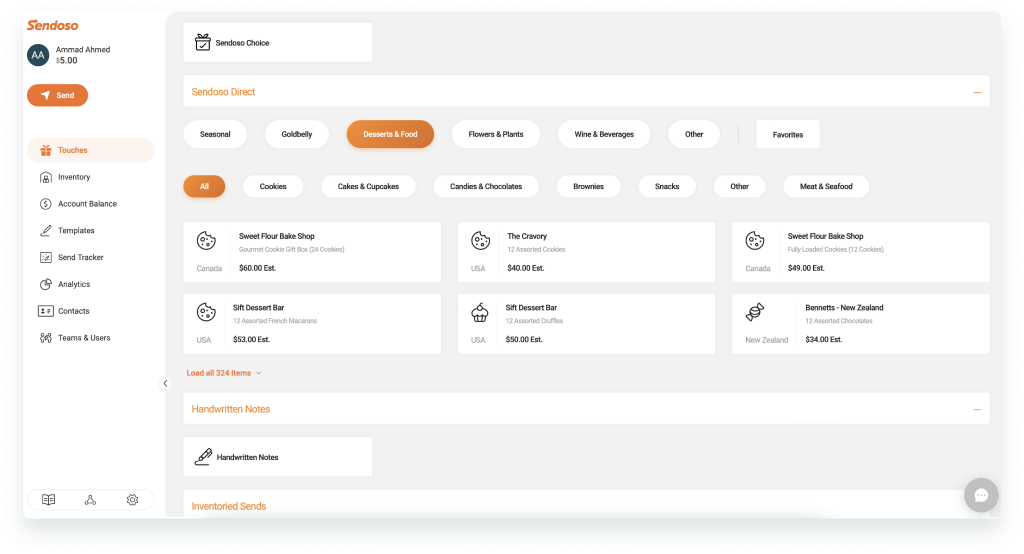This screenshot has height=554, width=1024.
Task: Open the AA user avatar
Action: (38, 55)
